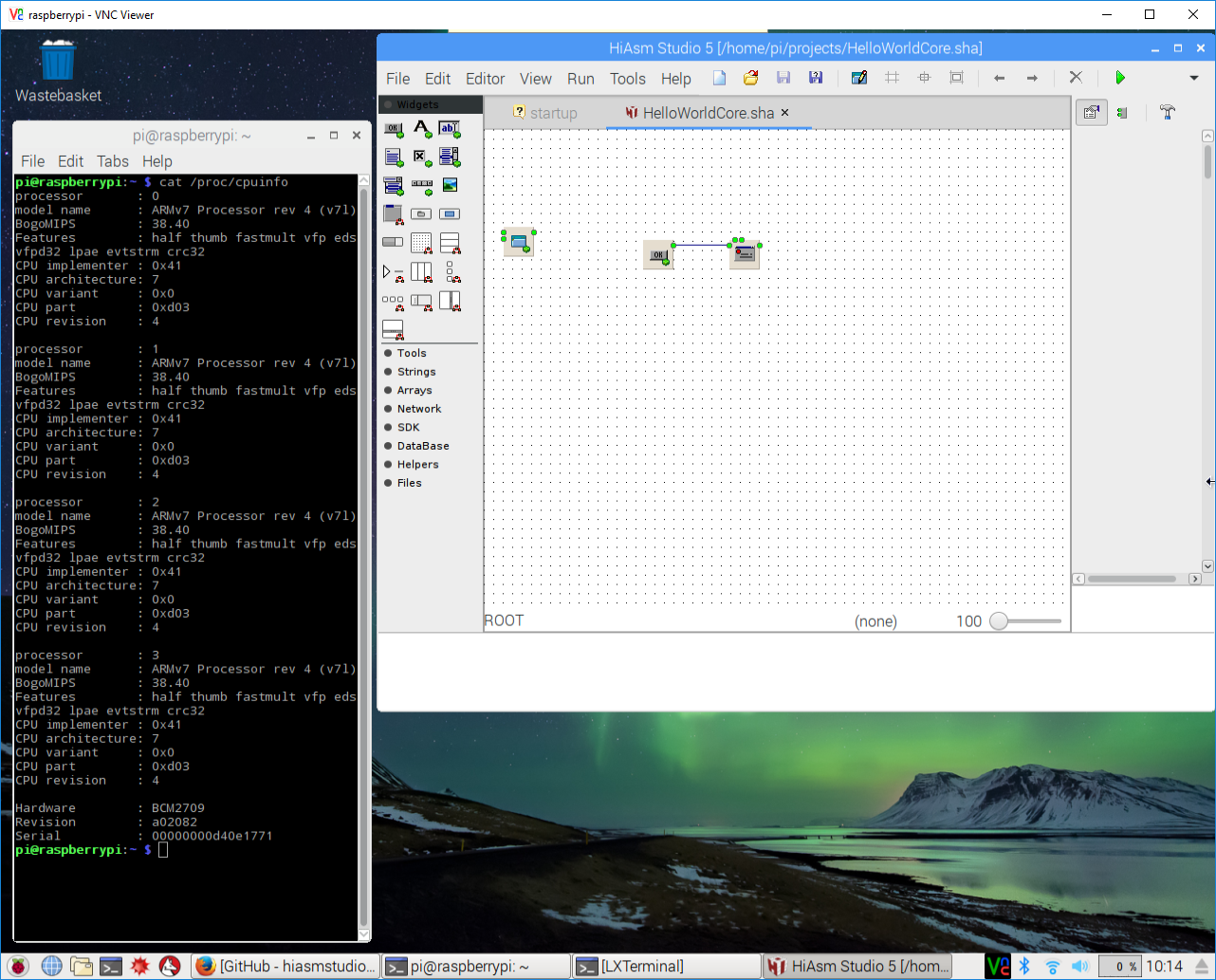Select the message element connected to the button
The height and width of the screenshot is (980, 1216).
[745, 253]
